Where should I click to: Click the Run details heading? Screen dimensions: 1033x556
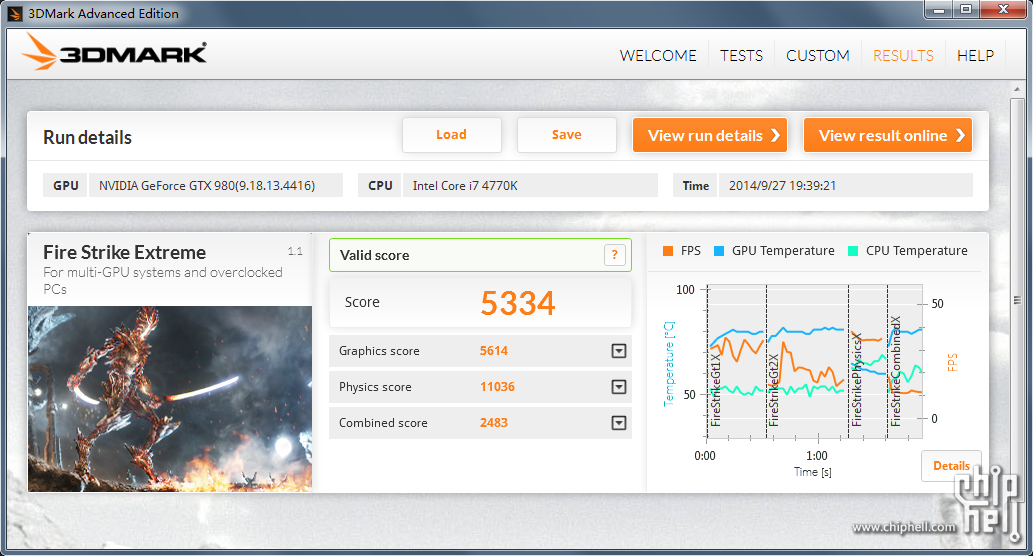(x=88, y=138)
